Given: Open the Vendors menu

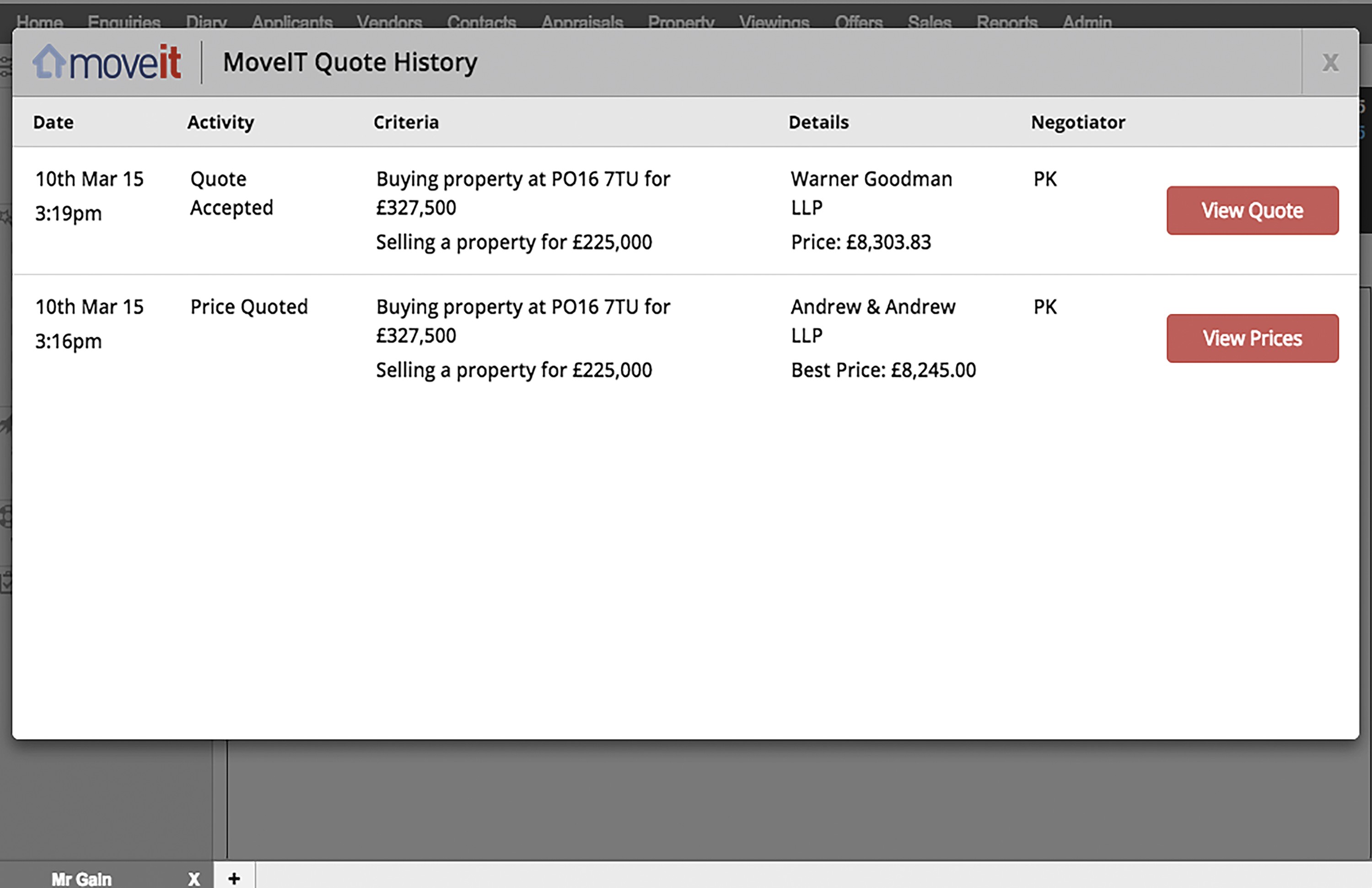Looking at the screenshot, I should click(x=389, y=22).
